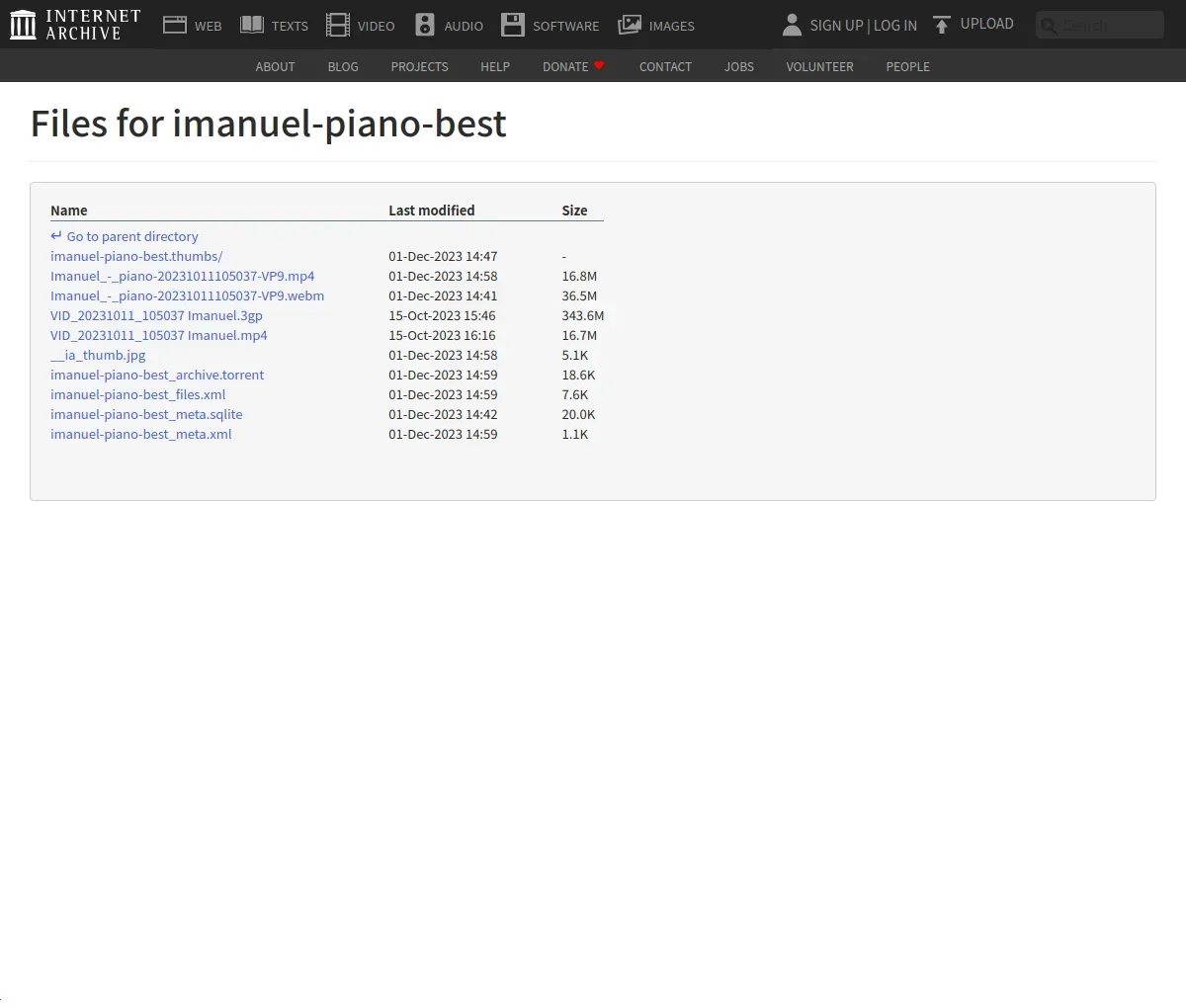
Task: Select the 01-Dec-2023 14:41 date
Action: click(x=443, y=295)
